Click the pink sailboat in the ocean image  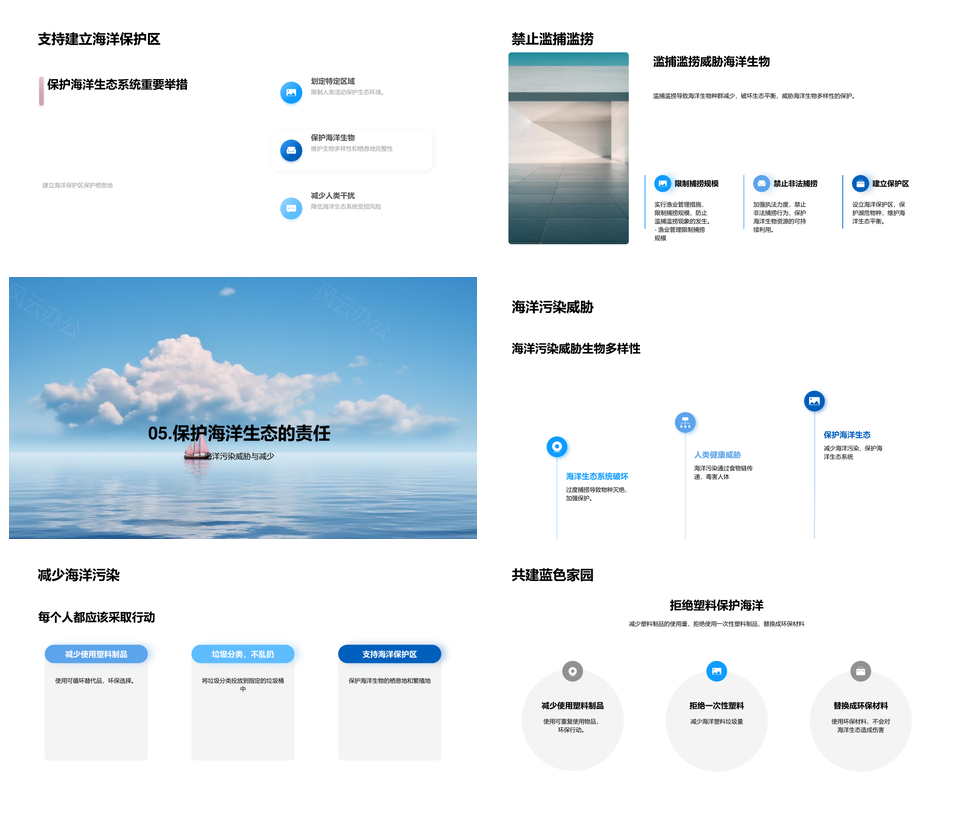(x=197, y=447)
